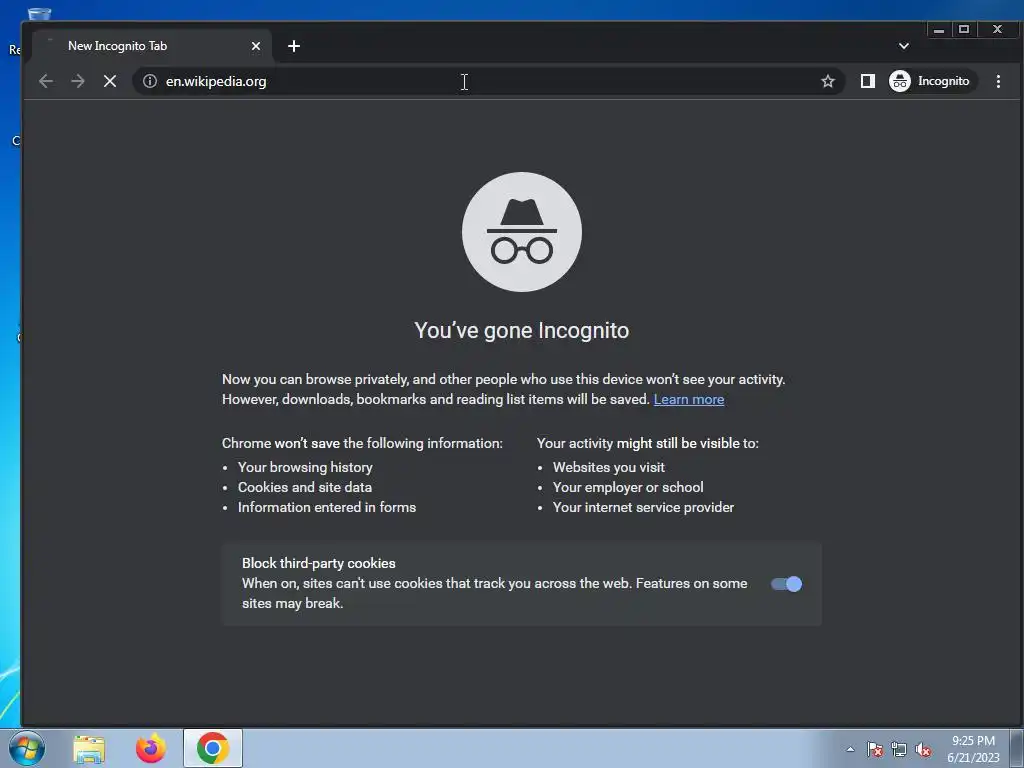
Task: View site information icon in address bar
Action: point(150,81)
